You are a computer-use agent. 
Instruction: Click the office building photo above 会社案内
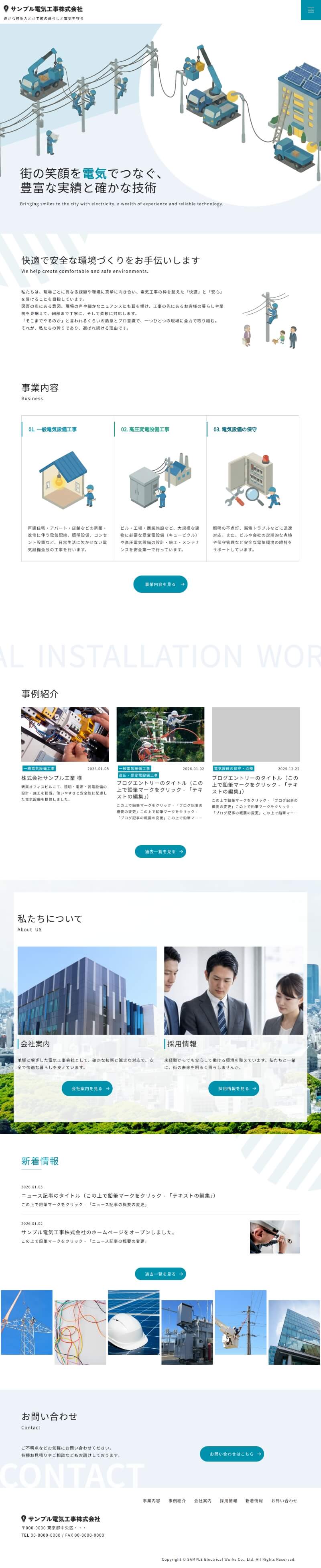coord(87,990)
